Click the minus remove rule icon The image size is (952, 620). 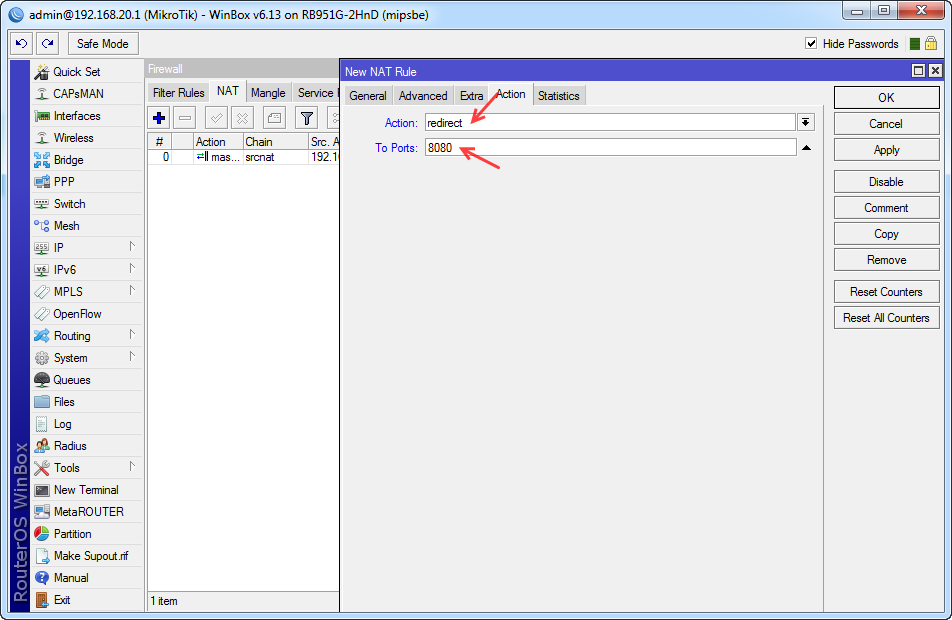pos(185,118)
